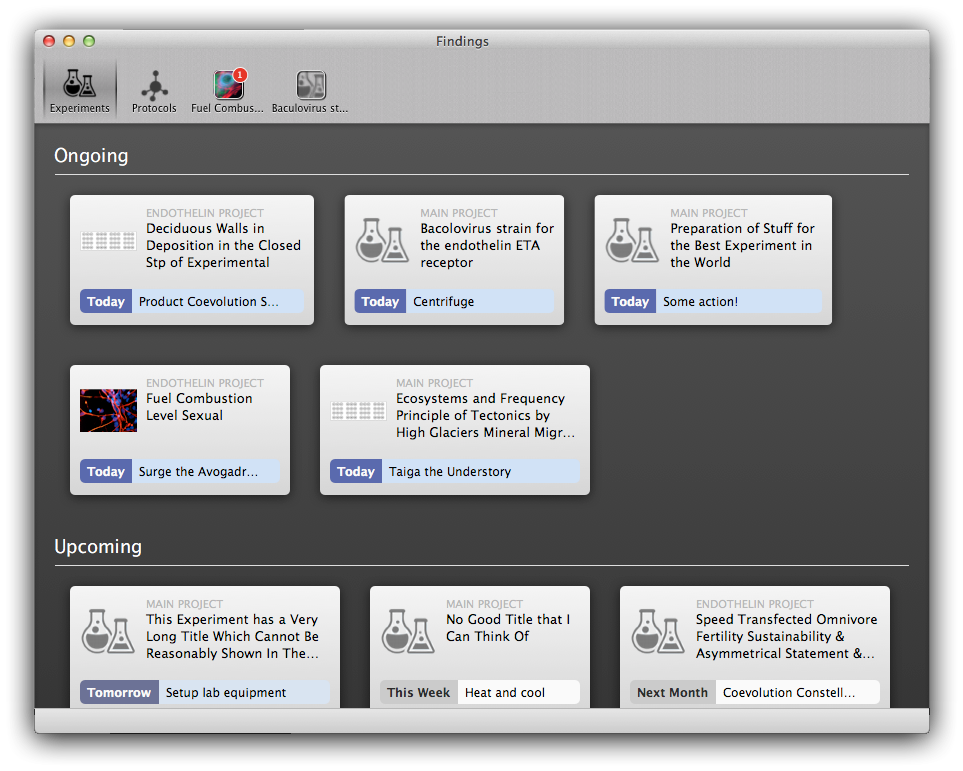Image resolution: width=963 pixels, height=771 pixels.
Task: Click the Next Month badge
Action: click(673, 692)
